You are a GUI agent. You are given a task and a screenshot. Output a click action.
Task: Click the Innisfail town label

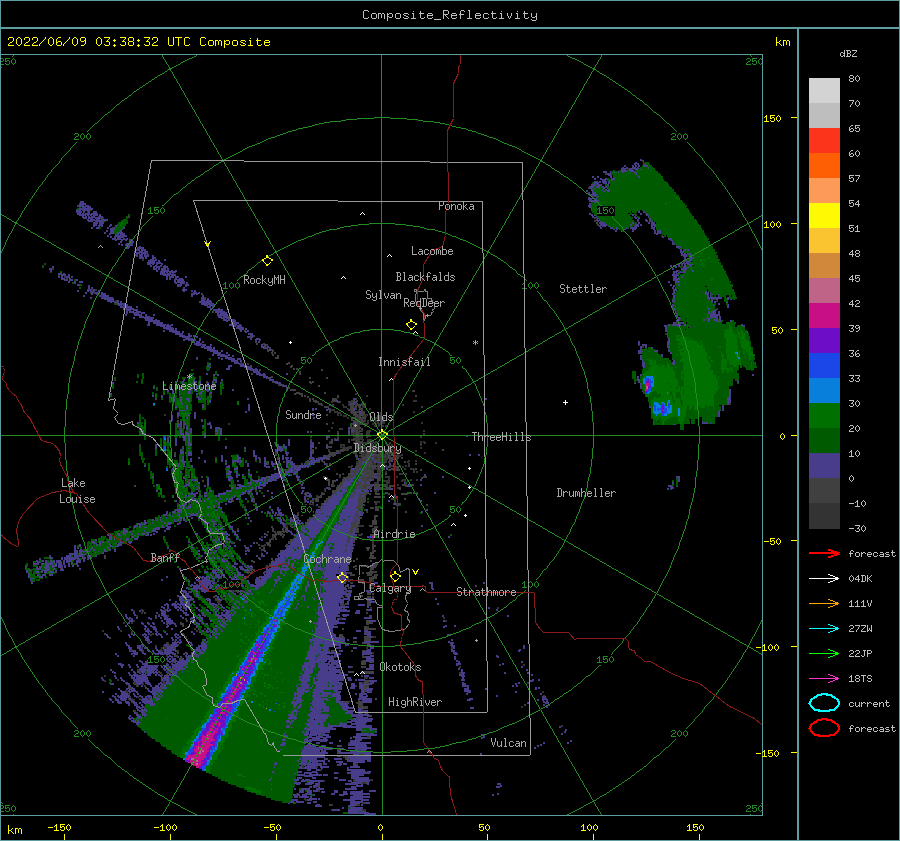click(x=404, y=362)
